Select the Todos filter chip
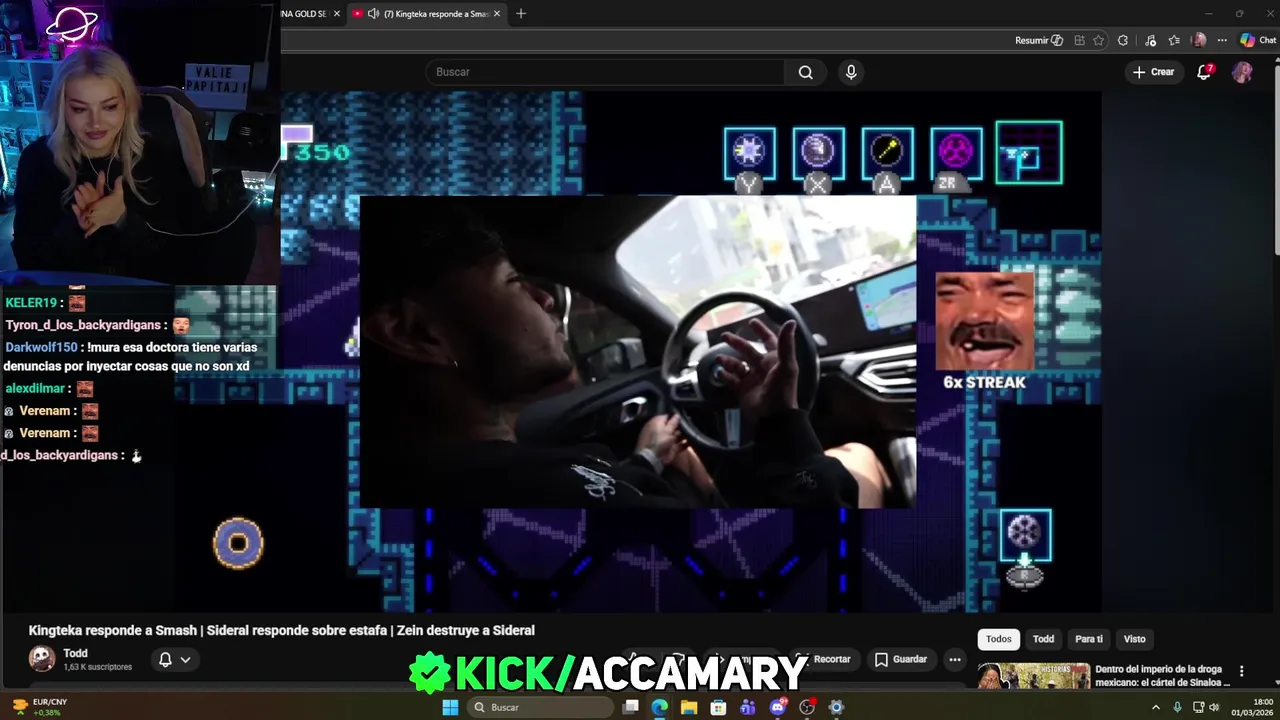Viewport: 1280px width, 720px height. 999,639
